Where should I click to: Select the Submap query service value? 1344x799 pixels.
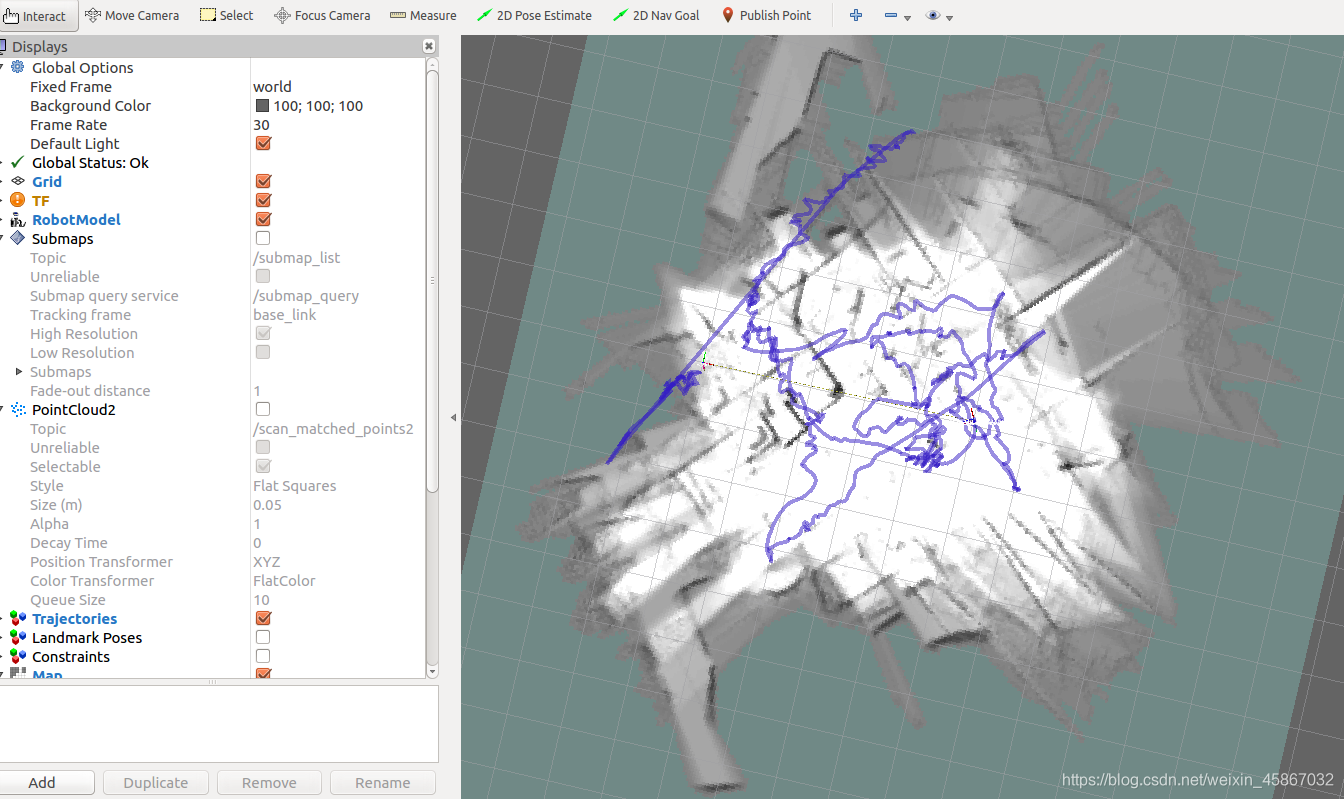coord(306,295)
